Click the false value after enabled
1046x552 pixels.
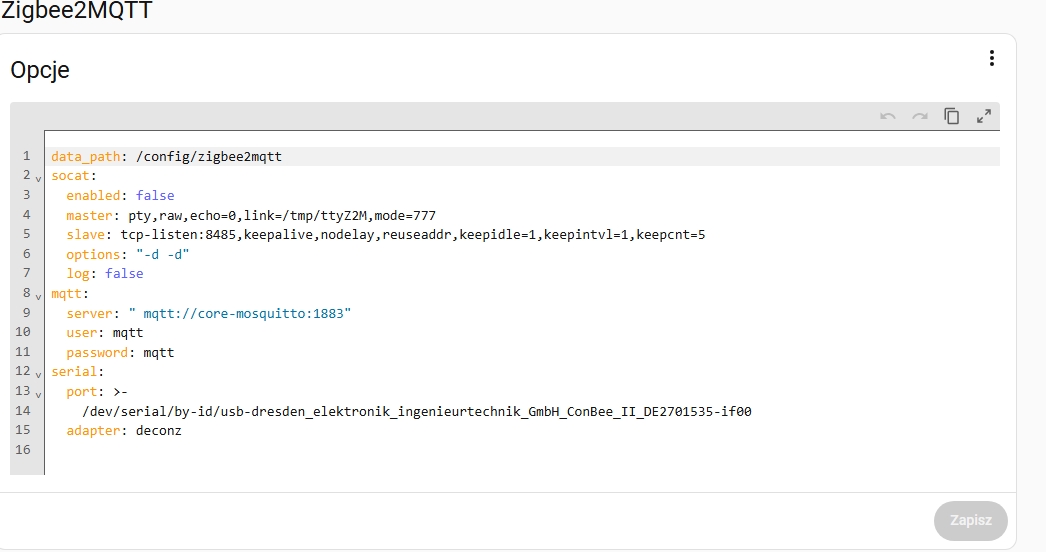click(x=155, y=196)
